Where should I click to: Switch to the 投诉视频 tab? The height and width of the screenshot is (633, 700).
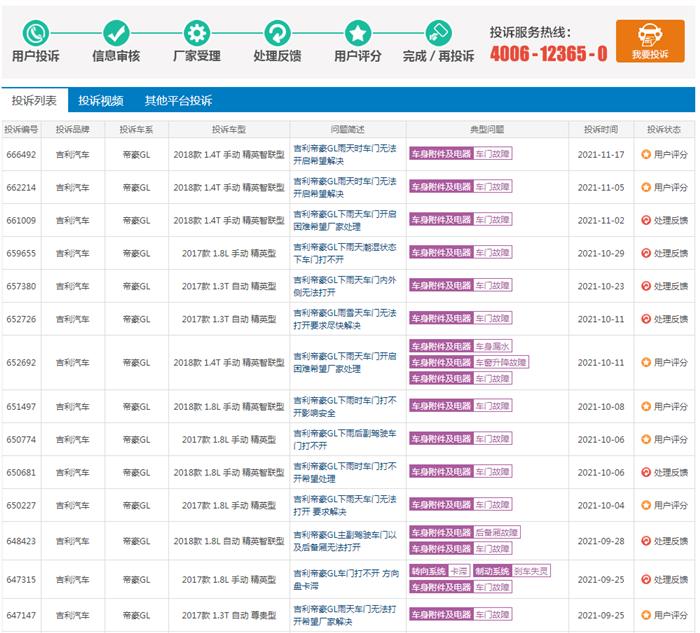(100, 100)
